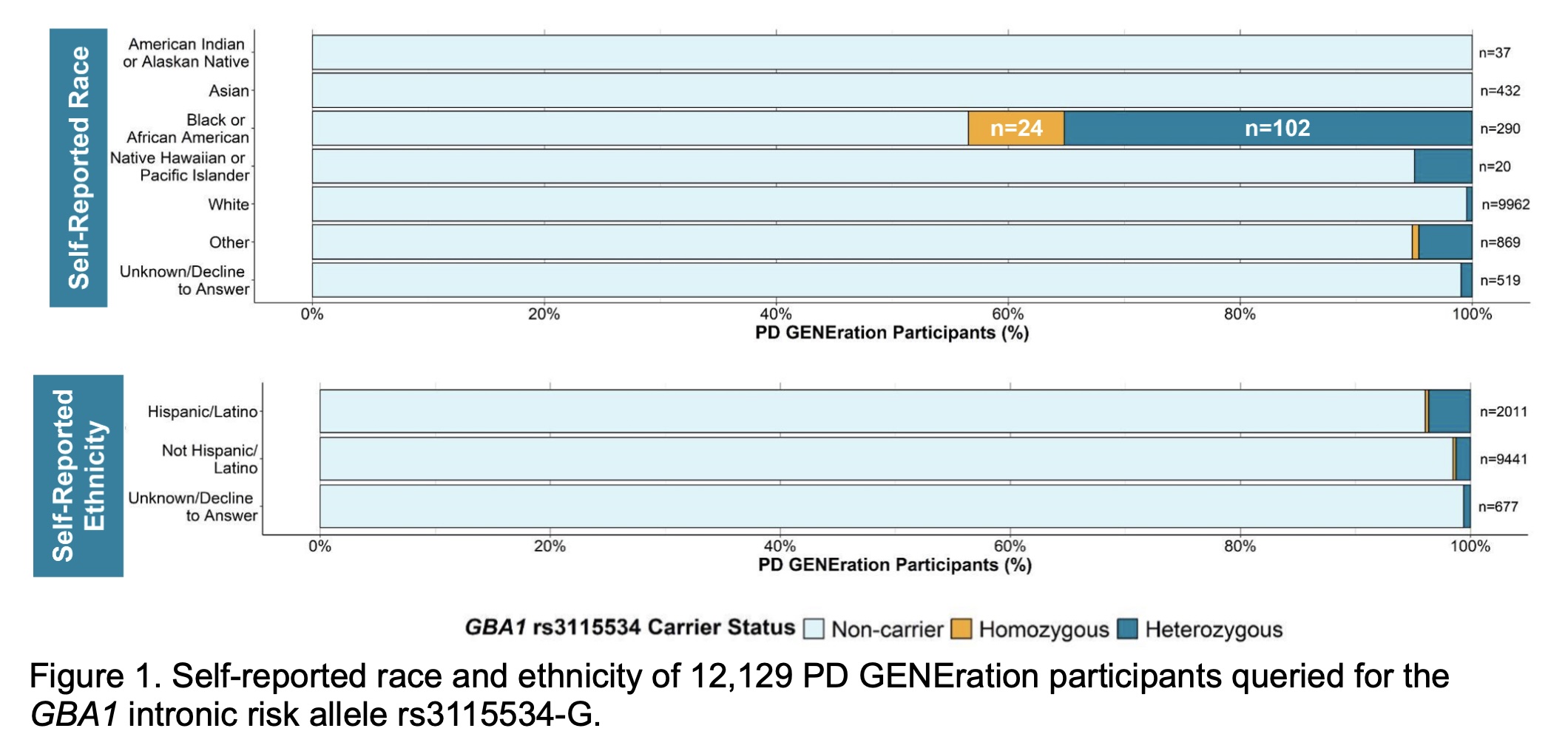The width and height of the screenshot is (1568, 748).
Task: Click the 'n=519' count label
Action: (1500, 281)
